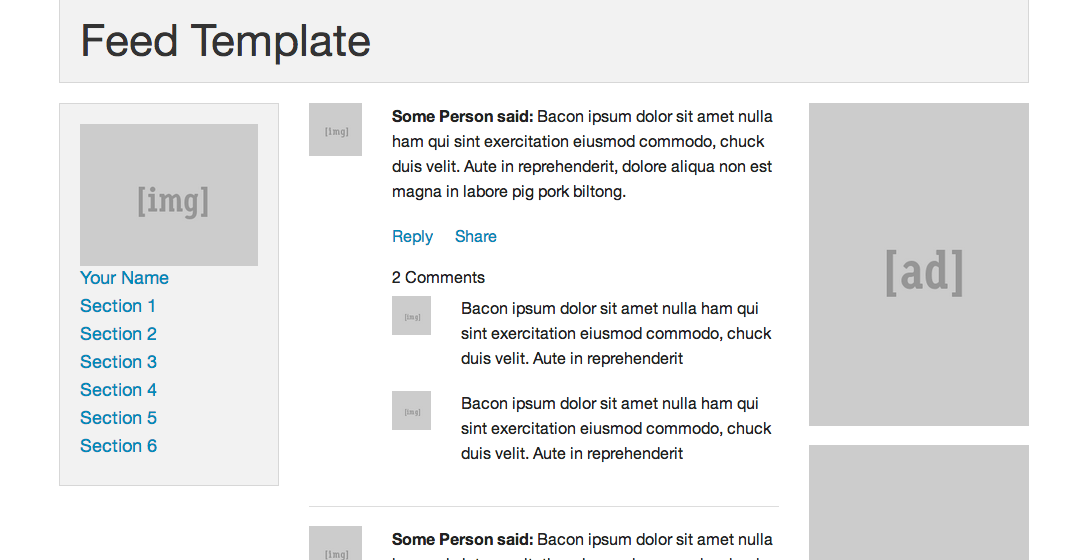Click the Feed Template page heading

[x=225, y=42]
